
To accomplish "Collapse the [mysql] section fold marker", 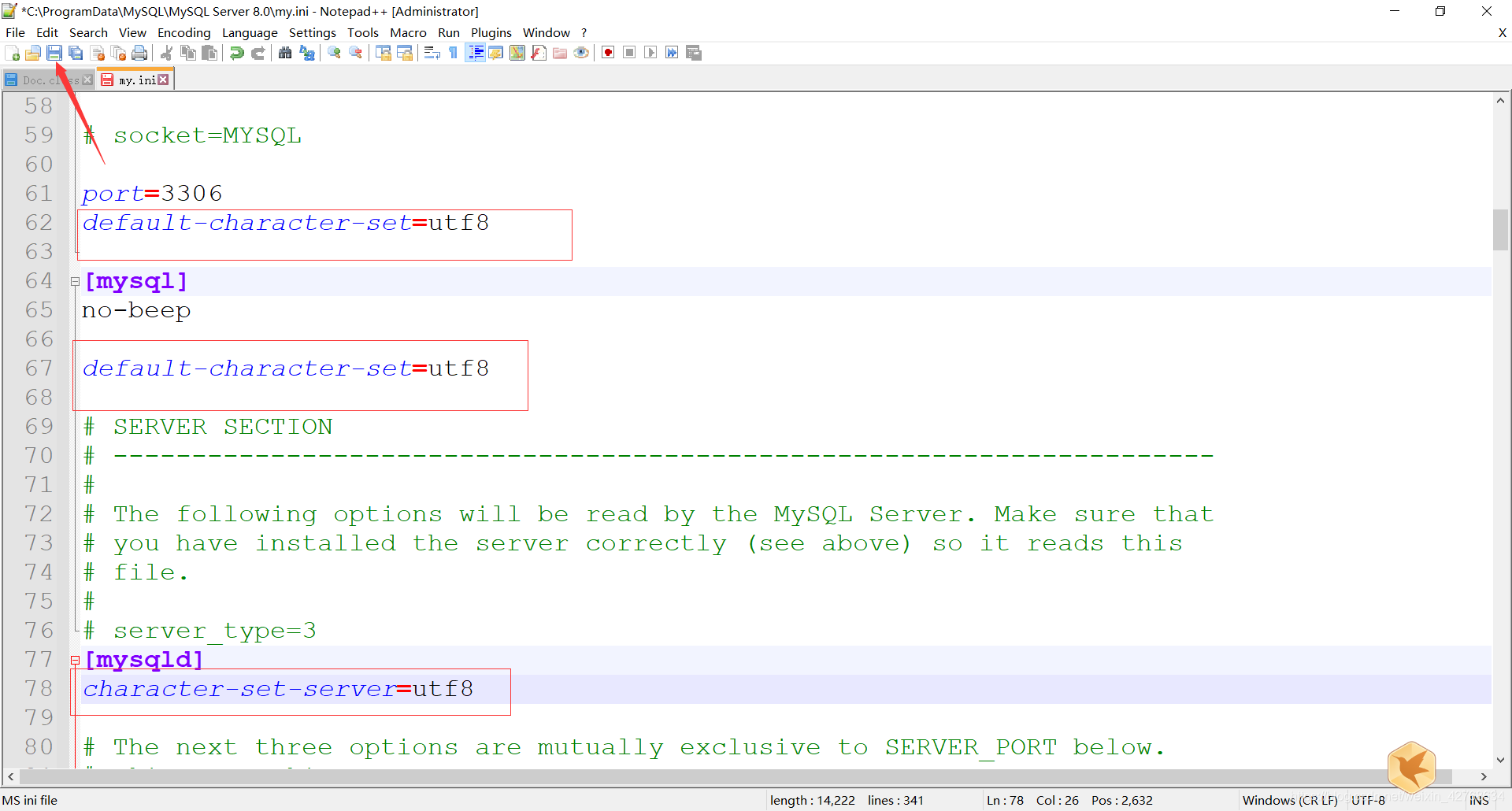I will (76, 281).
